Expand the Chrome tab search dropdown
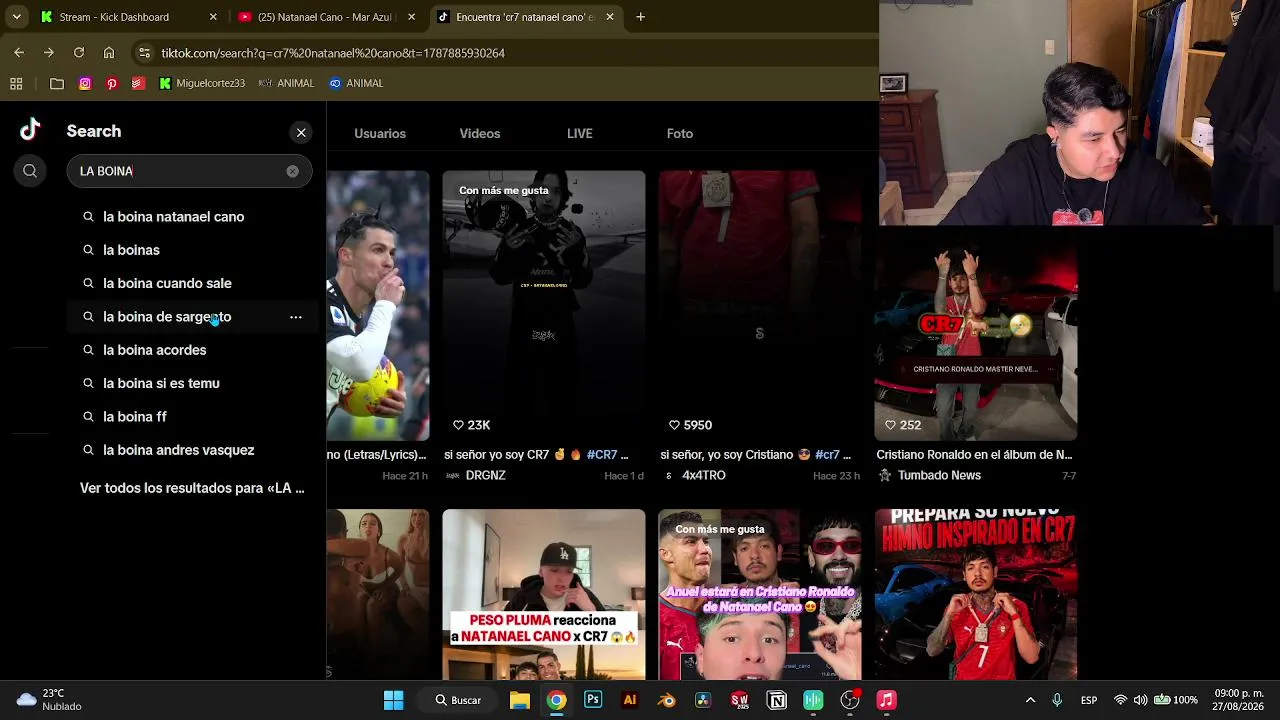The width and height of the screenshot is (1280, 720). (x=16, y=17)
